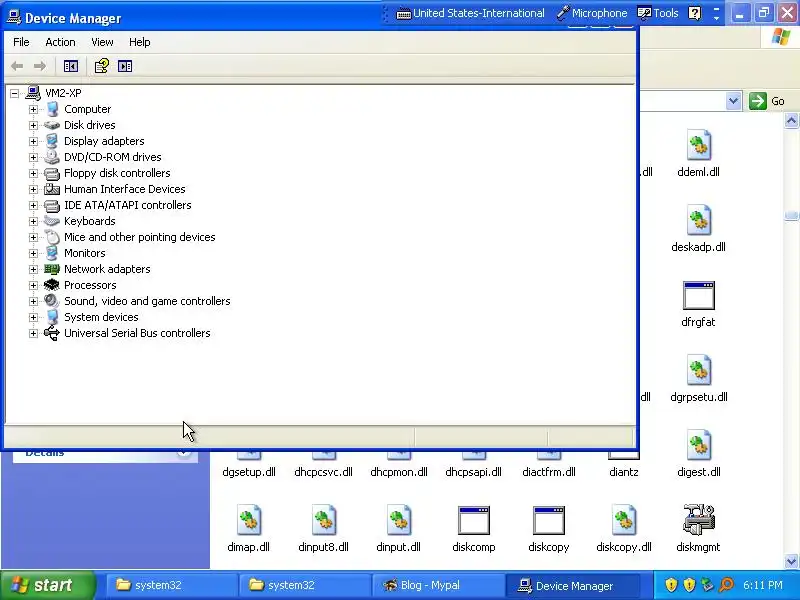Click the clock showing 6:11 PM
Viewport: 800px width, 600px height.
click(x=763, y=585)
